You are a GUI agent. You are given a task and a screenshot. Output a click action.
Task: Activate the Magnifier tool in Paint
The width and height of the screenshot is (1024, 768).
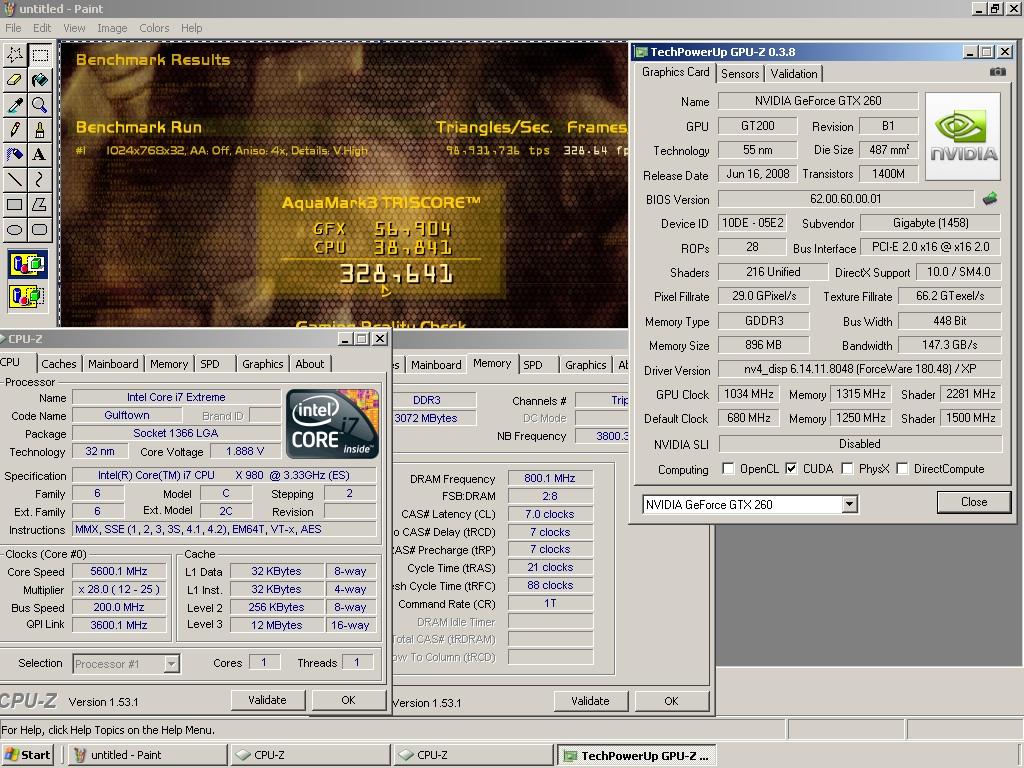click(x=40, y=104)
